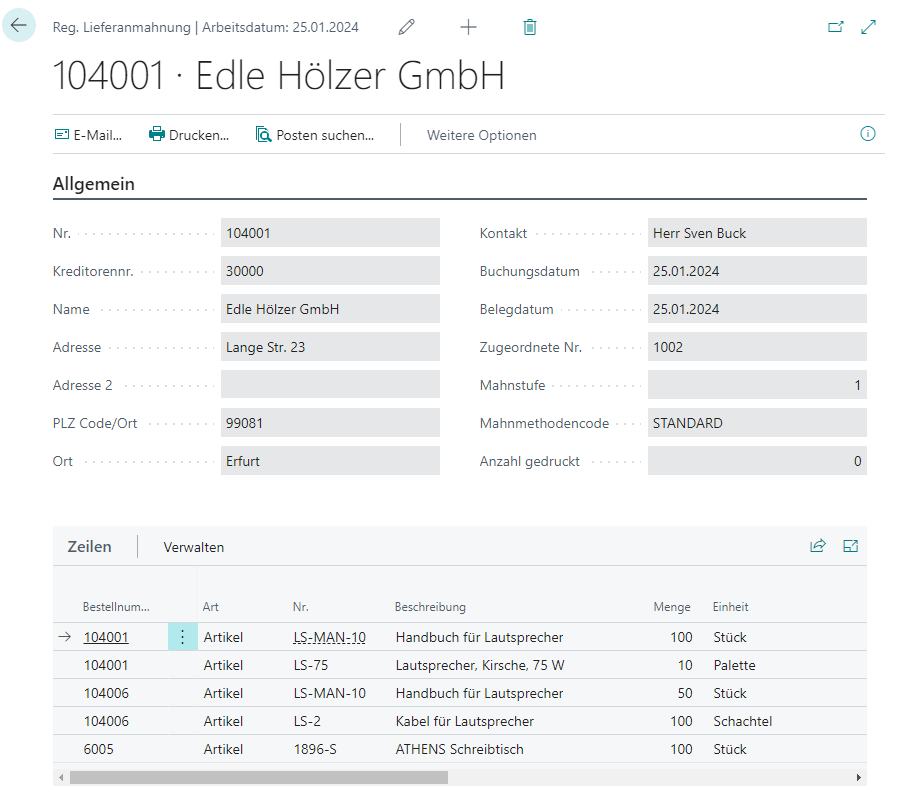This screenshot has width=901, height=787.
Task: Click the E-Mail... action
Action: [88, 135]
